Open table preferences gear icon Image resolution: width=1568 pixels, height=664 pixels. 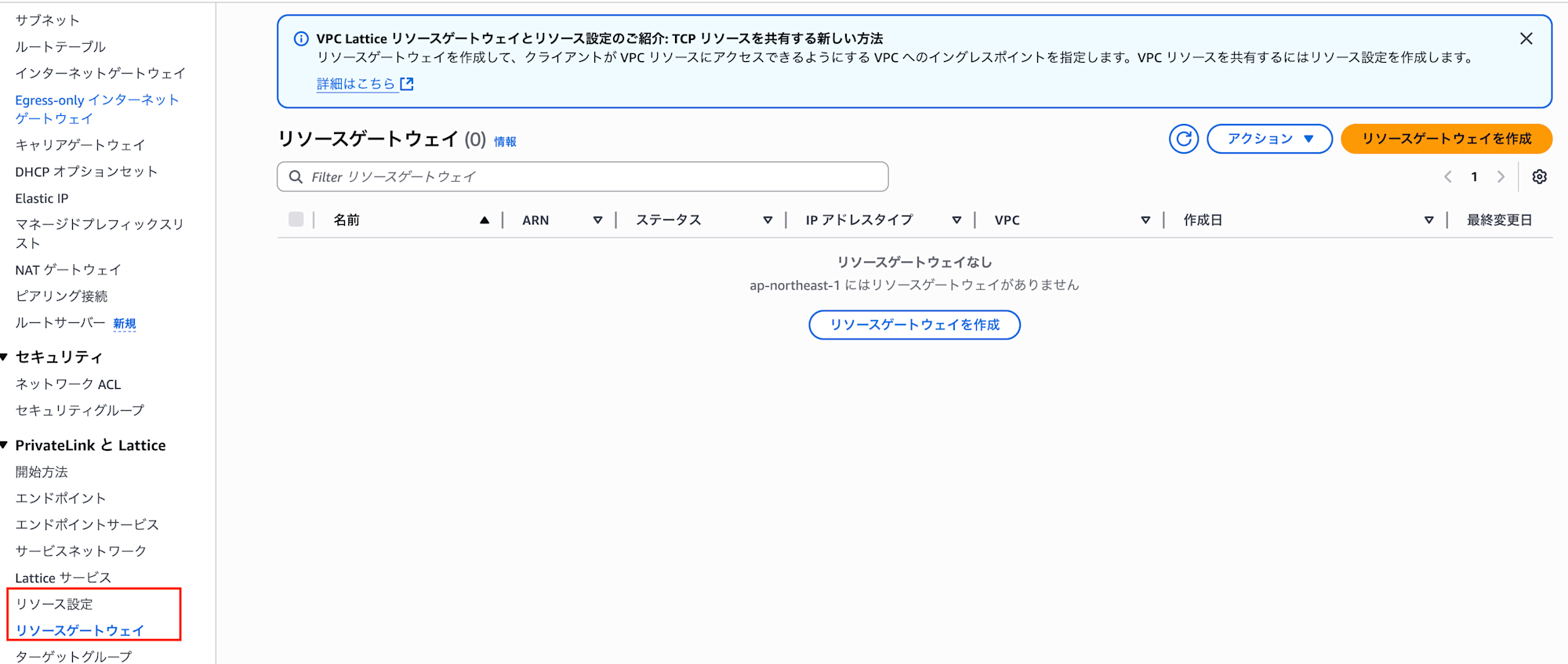[1540, 177]
